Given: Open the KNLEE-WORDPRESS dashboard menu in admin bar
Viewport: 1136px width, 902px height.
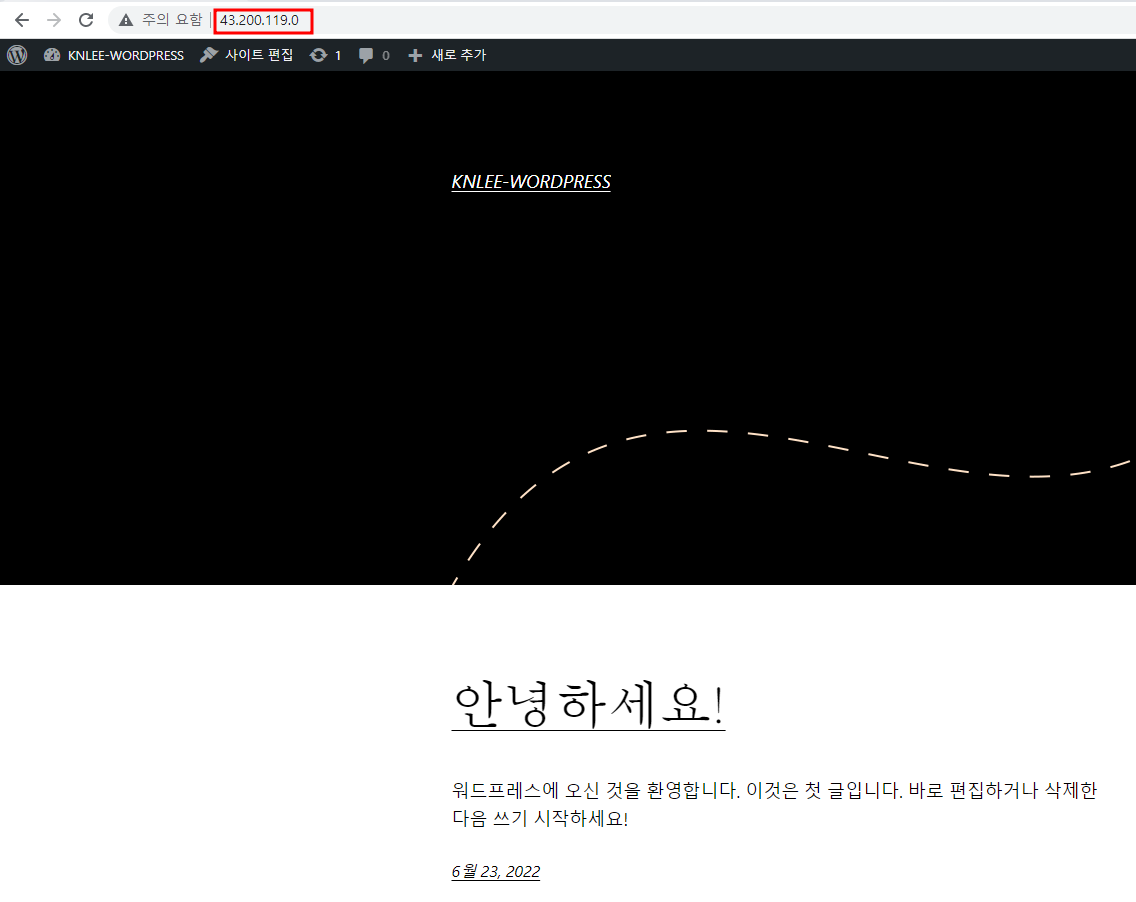Looking at the screenshot, I should pyautogui.click(x=114, y=55).
